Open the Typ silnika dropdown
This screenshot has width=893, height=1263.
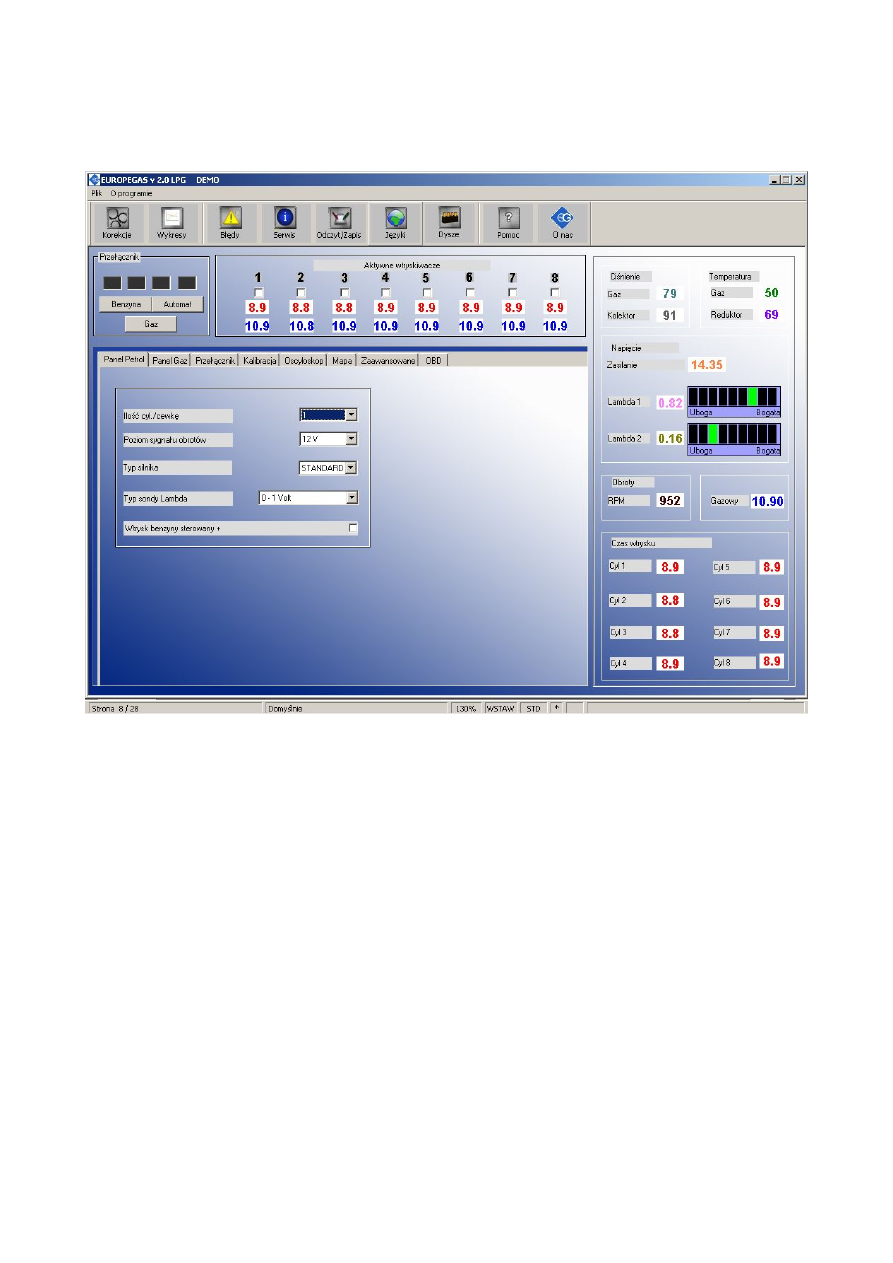[x=350, y=468]
